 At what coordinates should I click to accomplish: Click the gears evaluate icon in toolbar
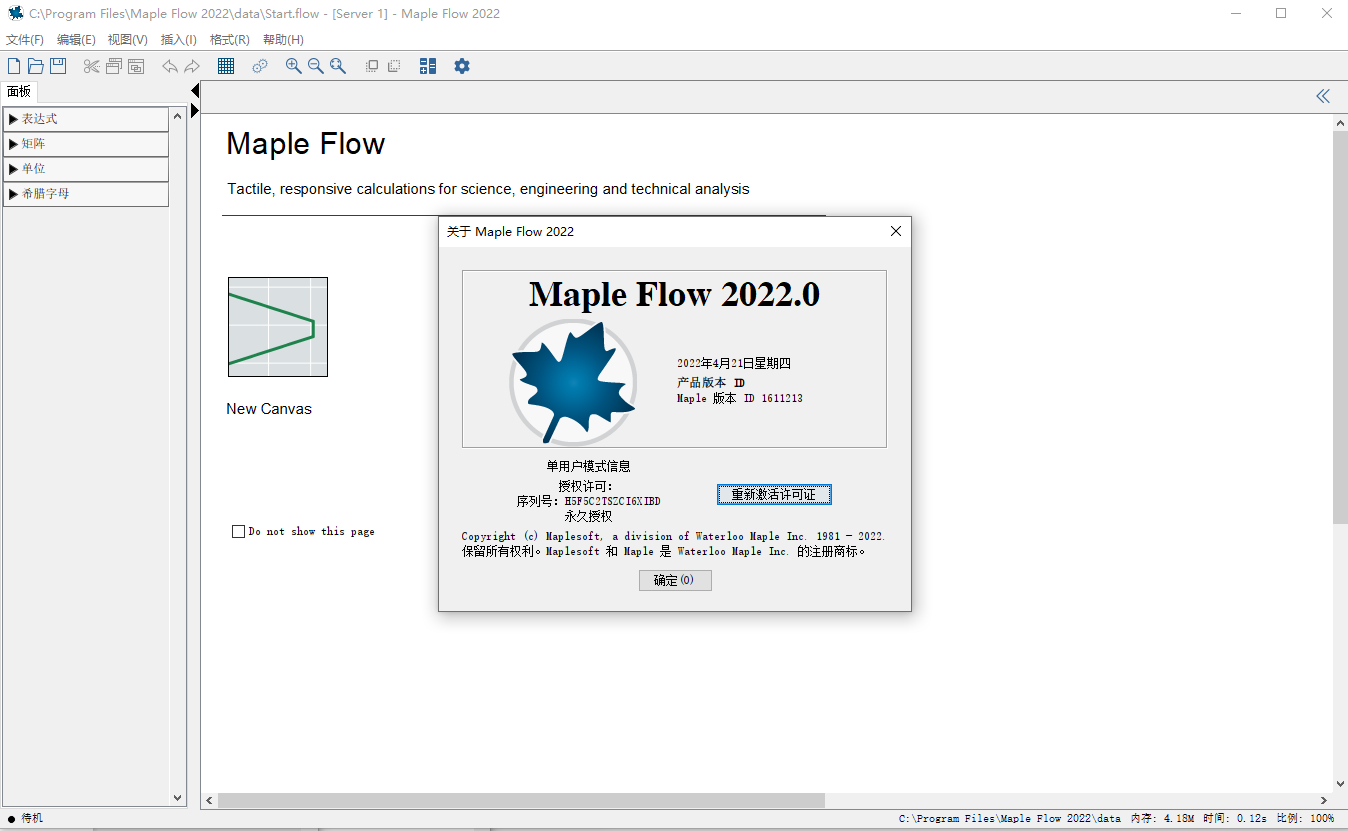pos(260,66)
